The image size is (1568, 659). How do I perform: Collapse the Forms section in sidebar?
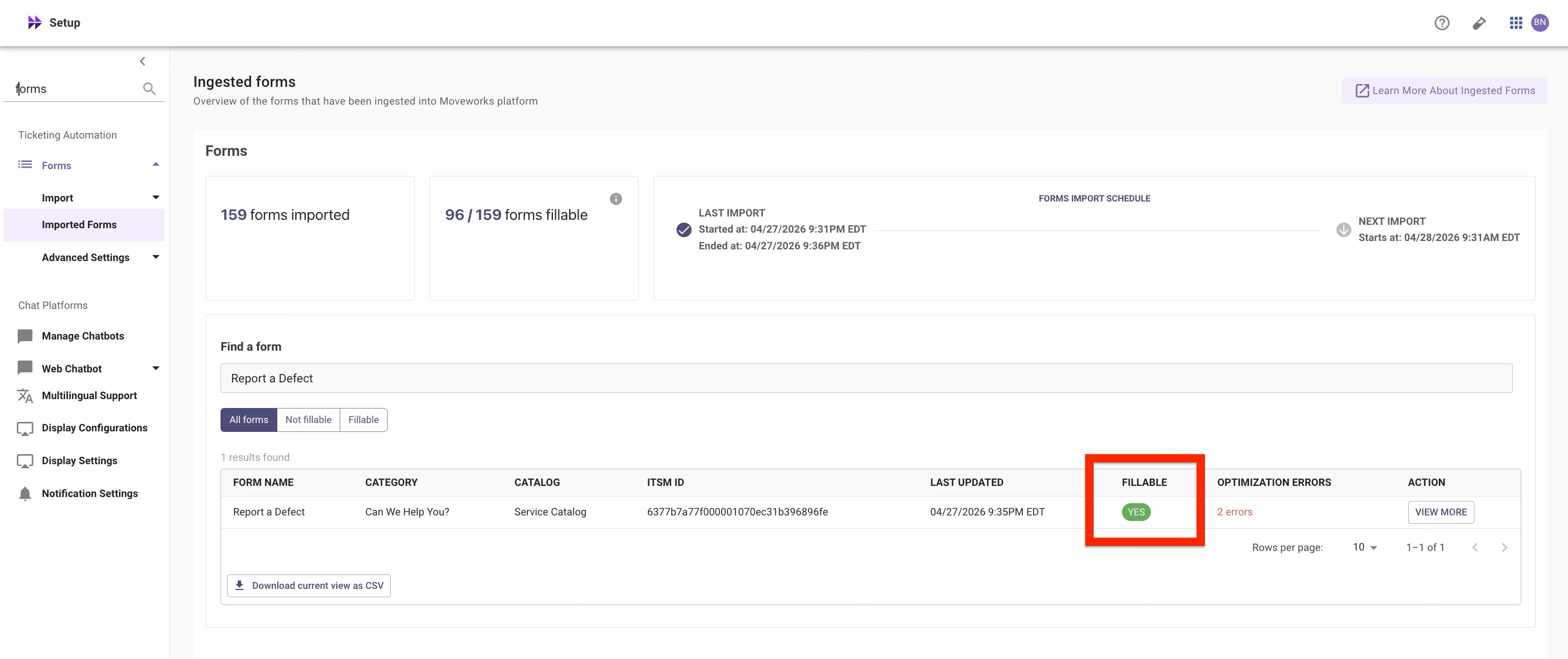click(x=156, y=164)
